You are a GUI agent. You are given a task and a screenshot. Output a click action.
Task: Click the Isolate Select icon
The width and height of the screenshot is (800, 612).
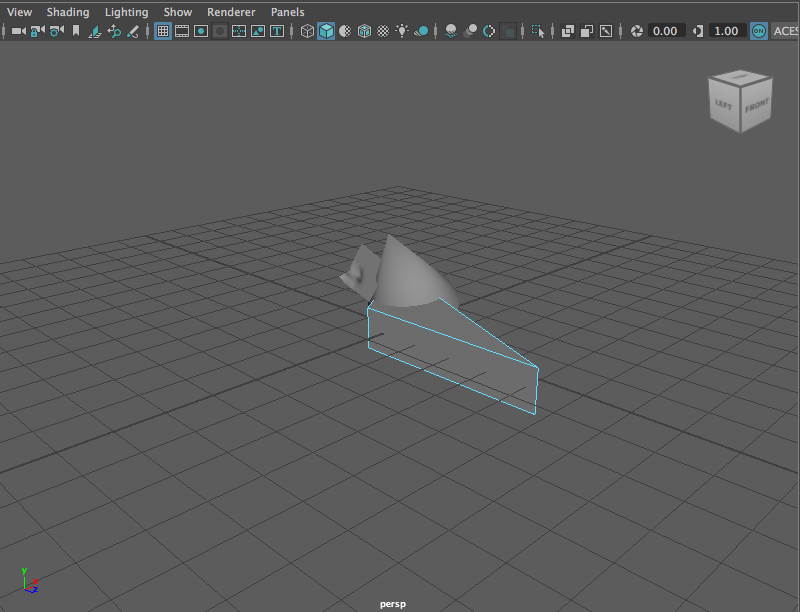(x=538, y=31)
